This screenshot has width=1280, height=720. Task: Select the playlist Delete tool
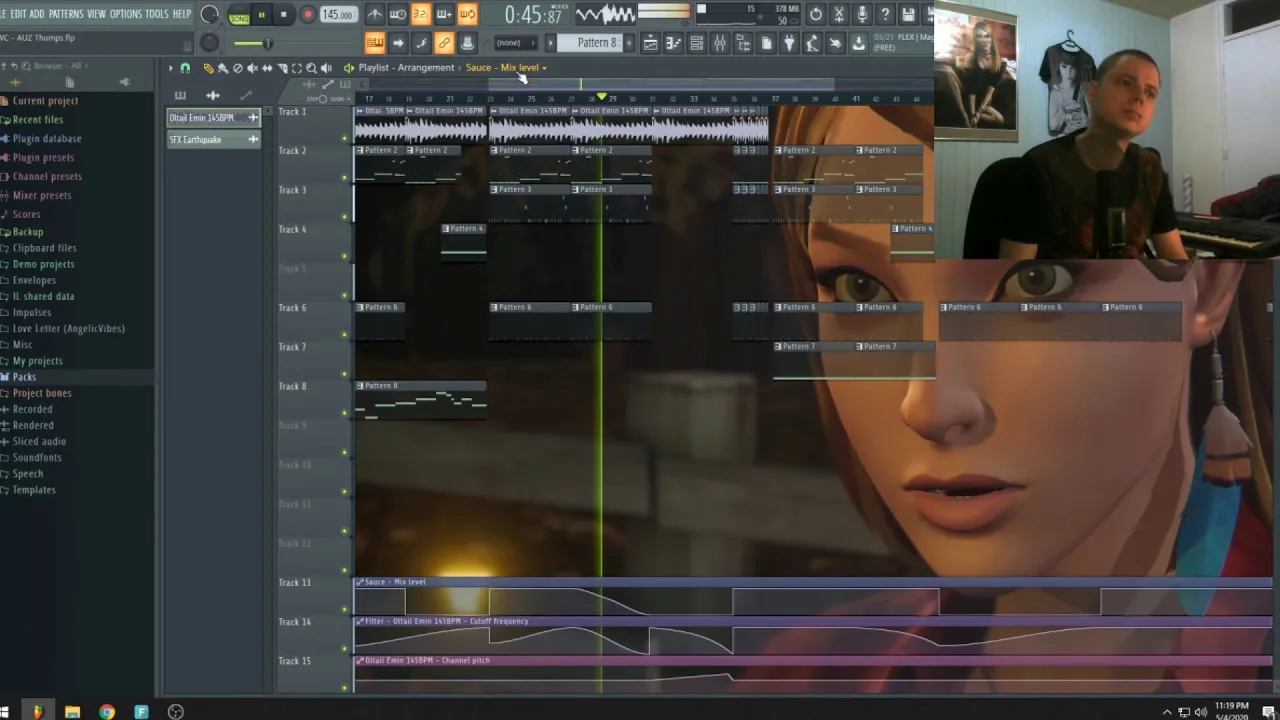(237, 68)
